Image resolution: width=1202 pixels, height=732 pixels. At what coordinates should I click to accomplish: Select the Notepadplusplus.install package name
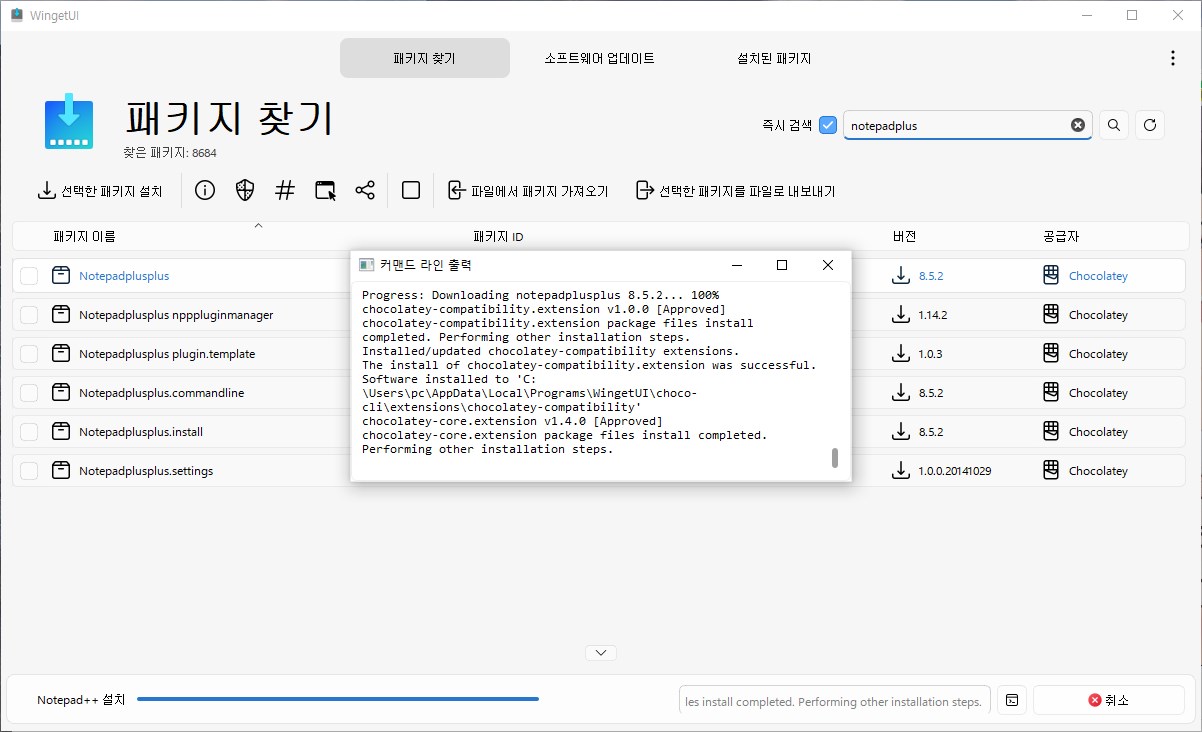141,431
